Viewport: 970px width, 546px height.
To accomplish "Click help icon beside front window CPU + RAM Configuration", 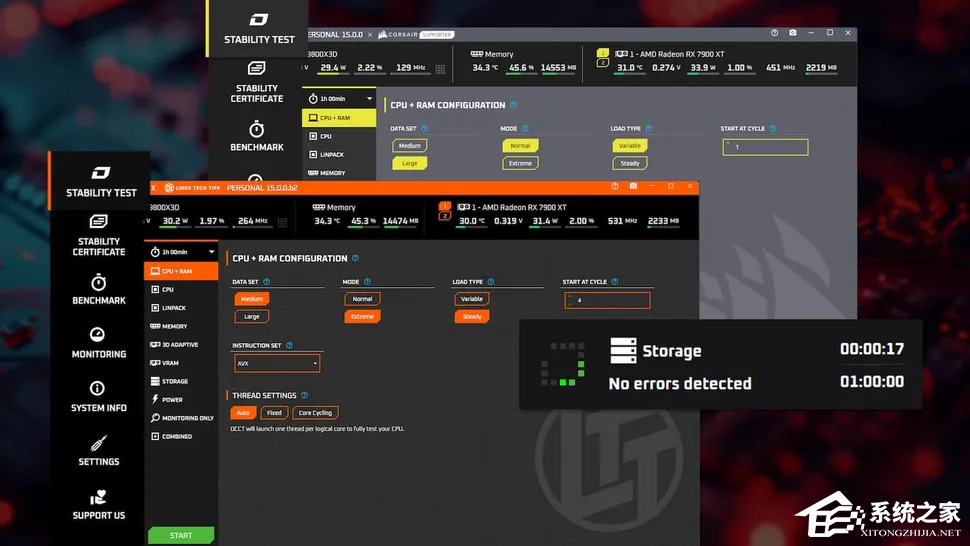I will click(x=355, y=258).
